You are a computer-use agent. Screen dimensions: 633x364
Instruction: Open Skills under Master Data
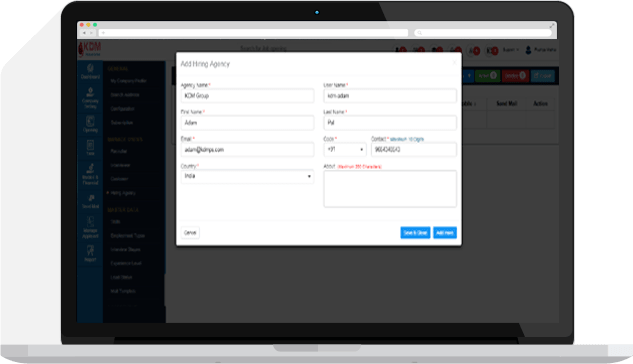coord(115,222)
